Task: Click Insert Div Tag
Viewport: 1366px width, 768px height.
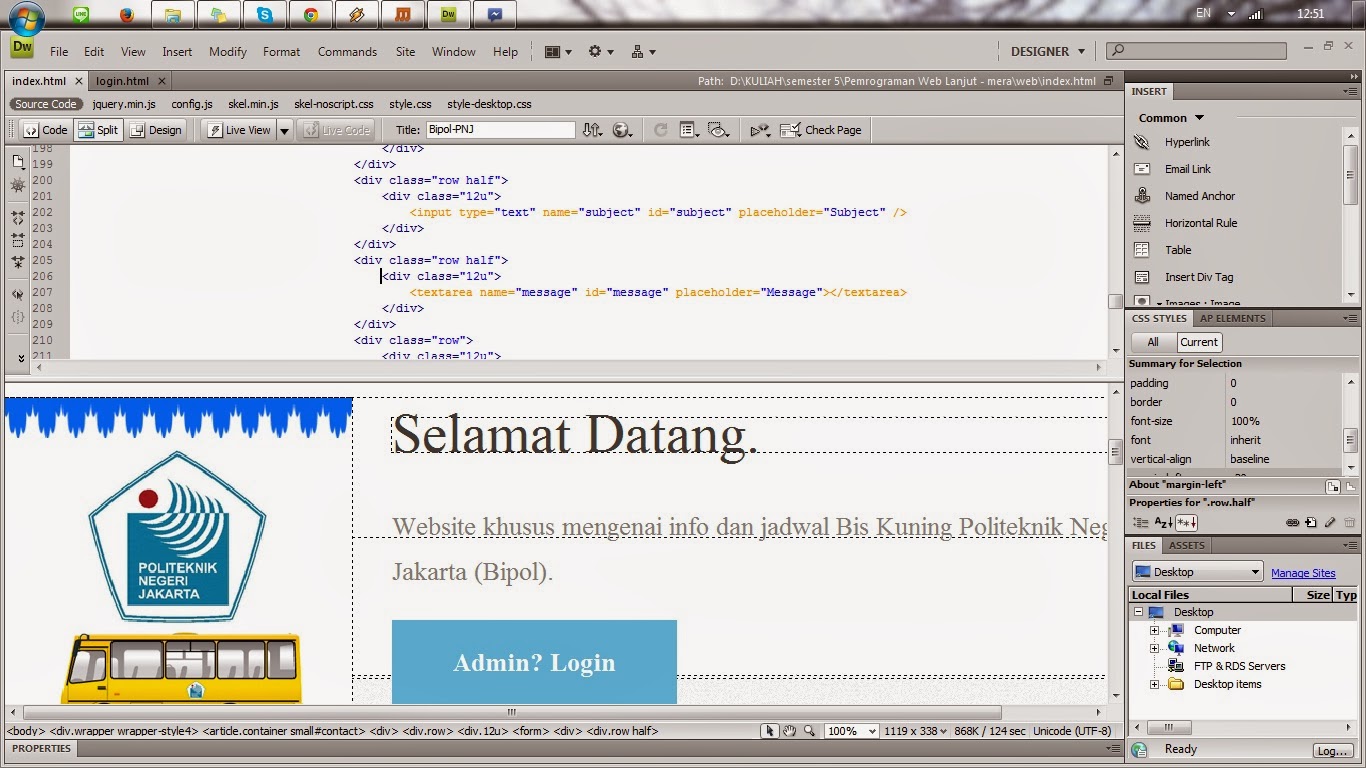Action: [1198, 277]
